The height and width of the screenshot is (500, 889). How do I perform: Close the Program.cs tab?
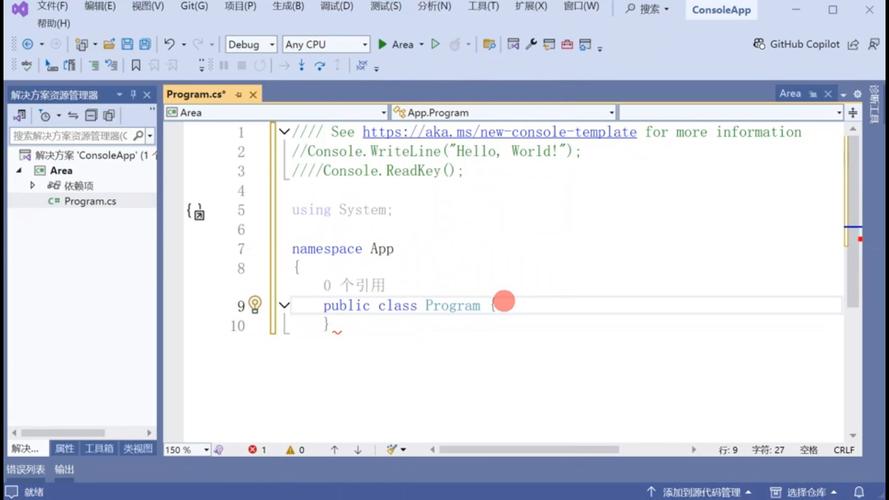[253, 95]
